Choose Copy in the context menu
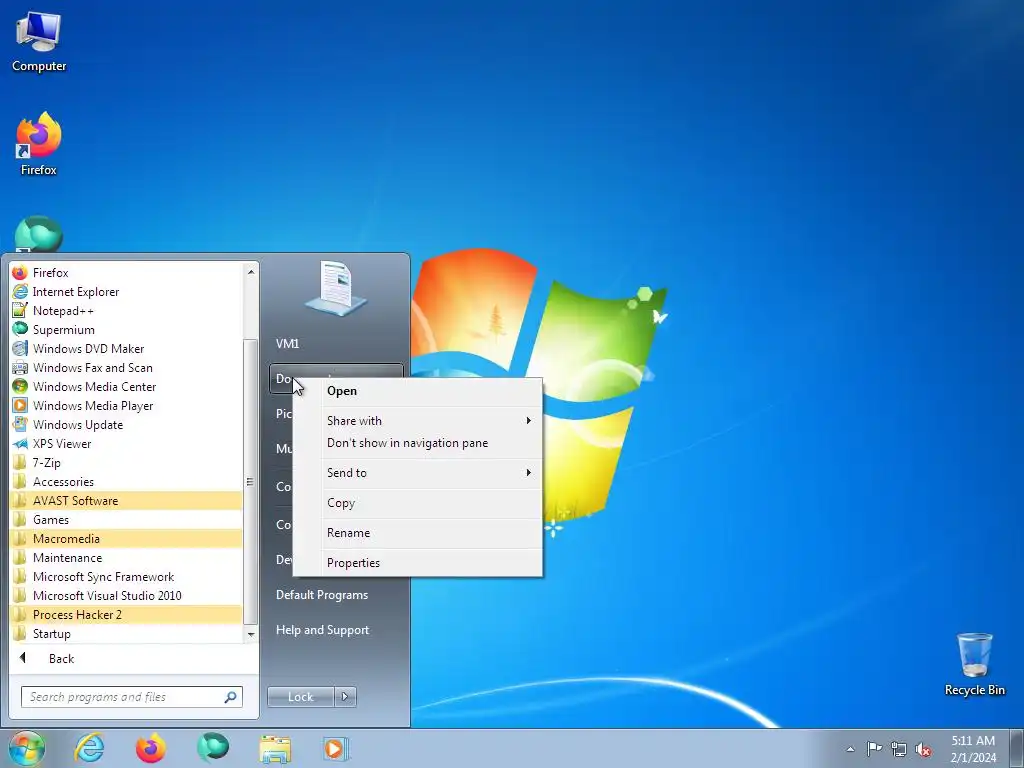This screenshot has width=1024, height=768. (417, 503)
